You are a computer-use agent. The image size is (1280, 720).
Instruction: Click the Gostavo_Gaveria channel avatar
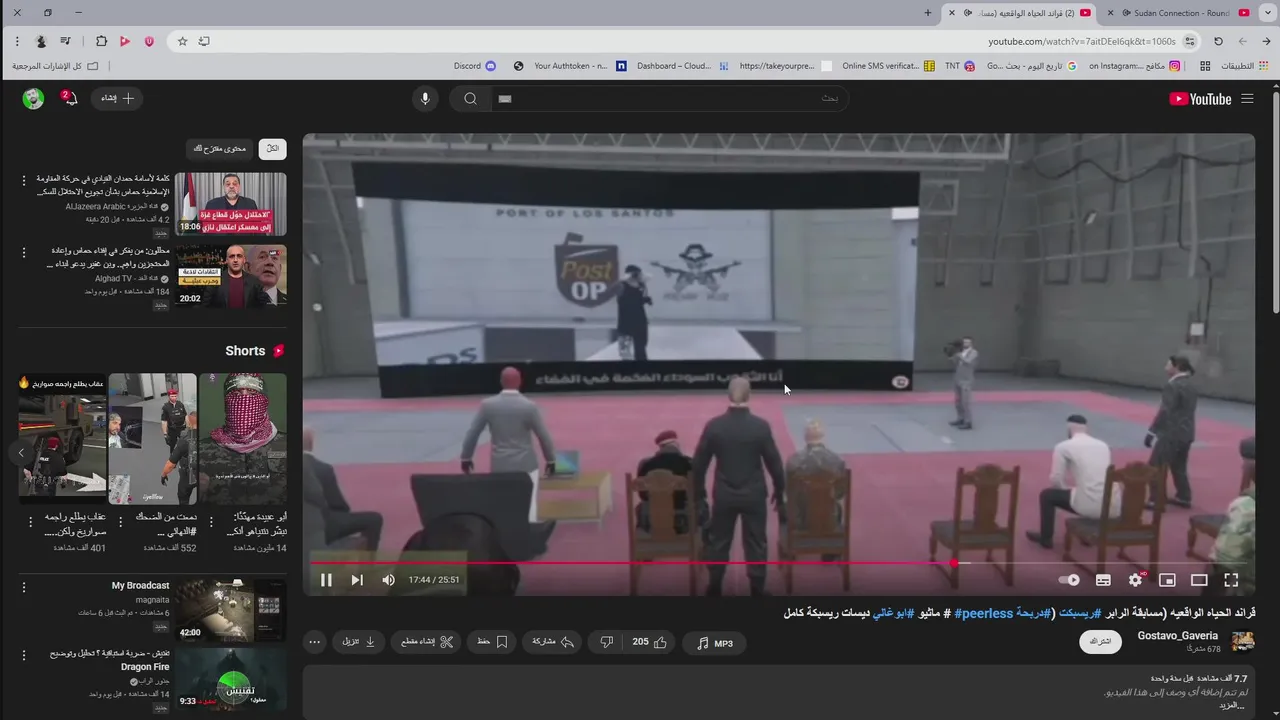1243,641
